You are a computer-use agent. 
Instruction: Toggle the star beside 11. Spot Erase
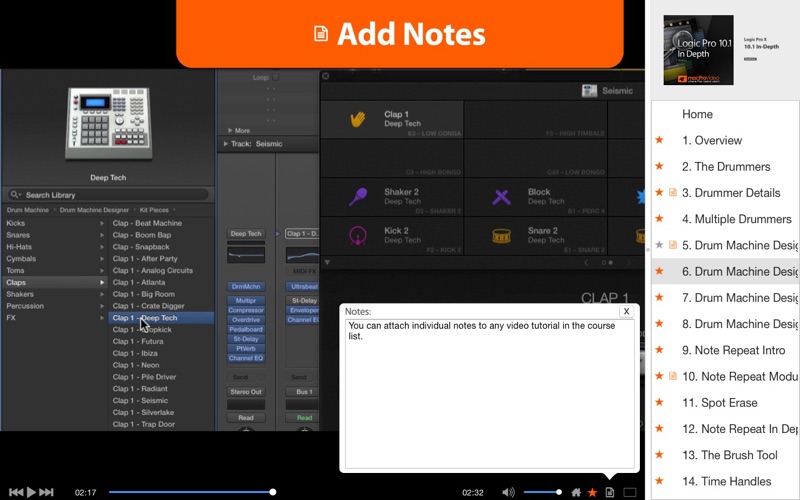click(x=659, y=402)
